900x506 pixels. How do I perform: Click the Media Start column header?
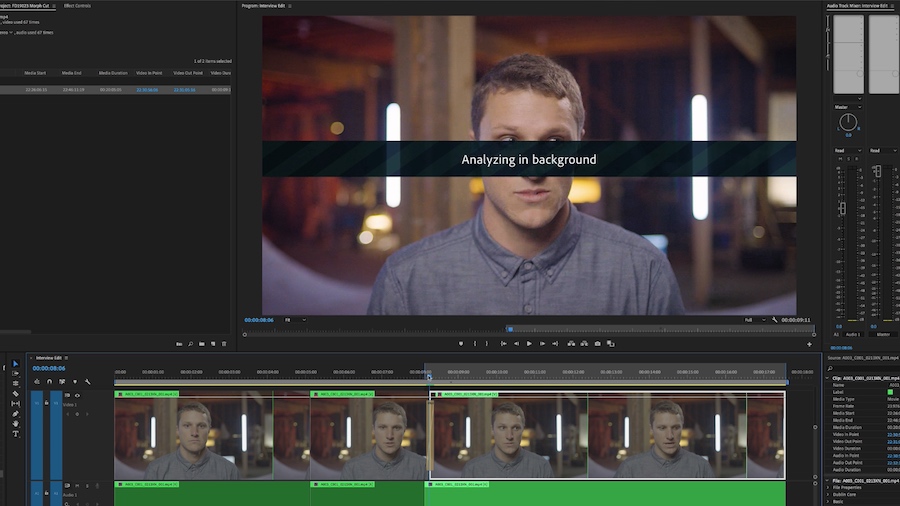click(x=35, y=73)
